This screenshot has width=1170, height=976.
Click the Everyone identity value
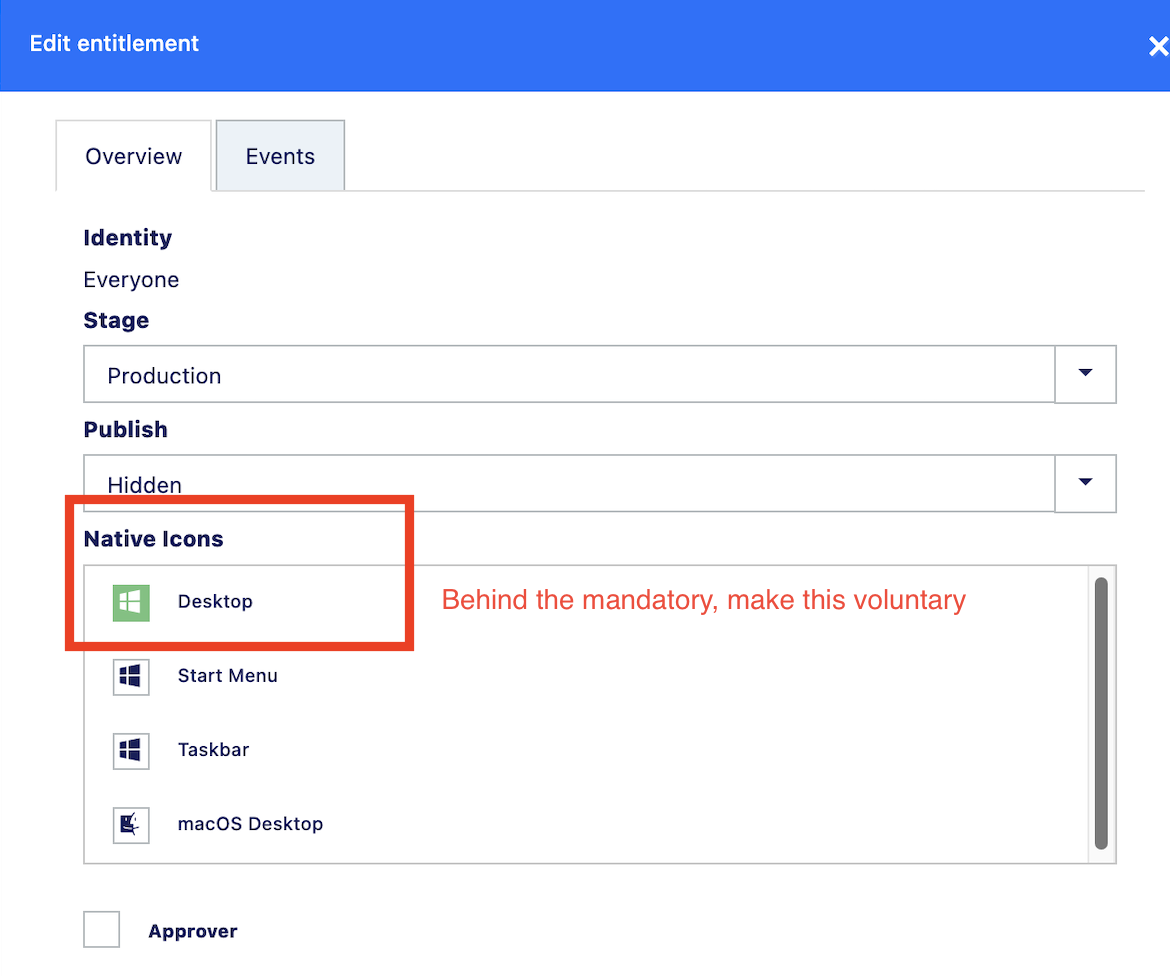(x=131, y=280)
